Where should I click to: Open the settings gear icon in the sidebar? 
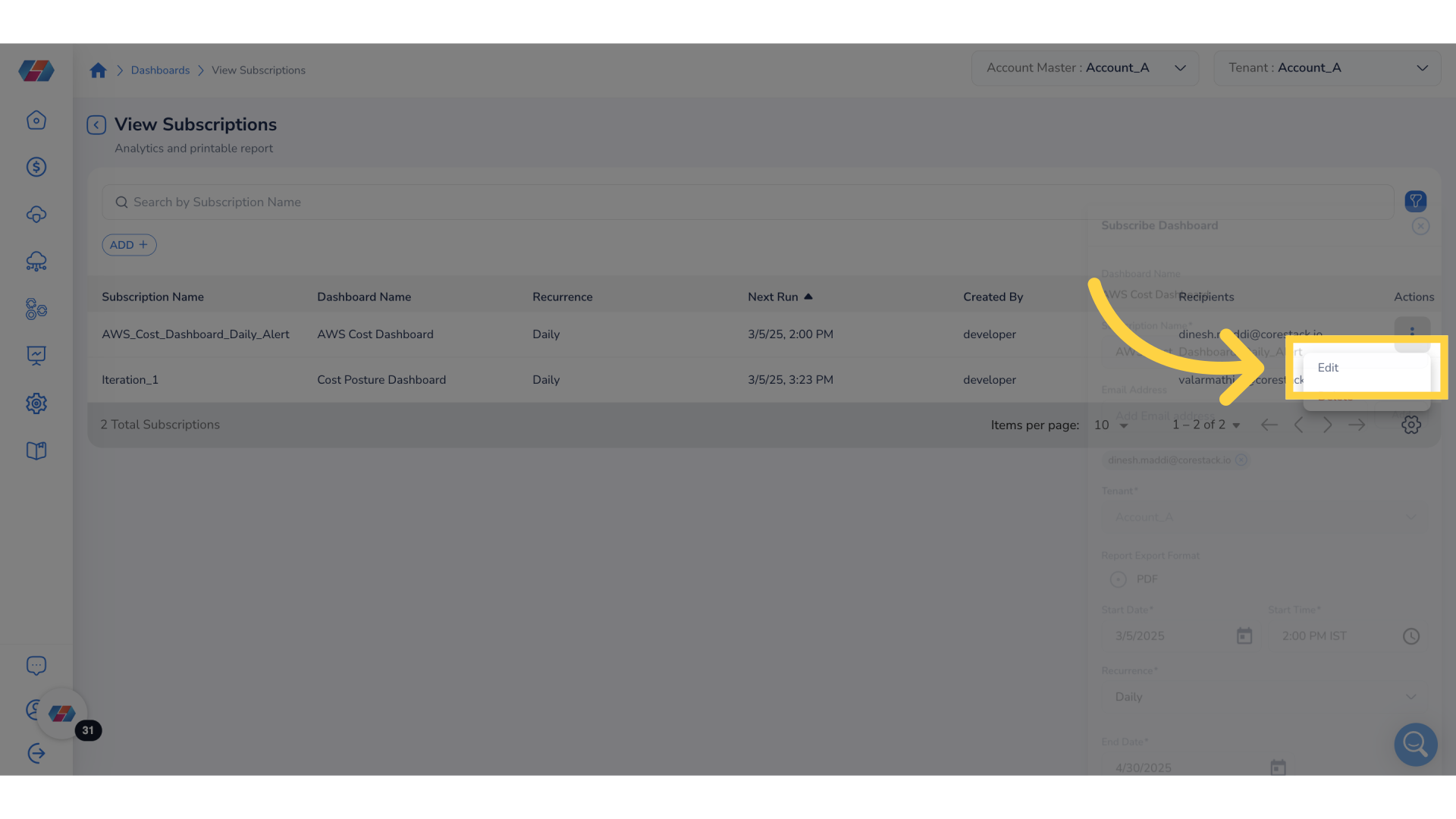pyautogui.click(x=36, y=403)
